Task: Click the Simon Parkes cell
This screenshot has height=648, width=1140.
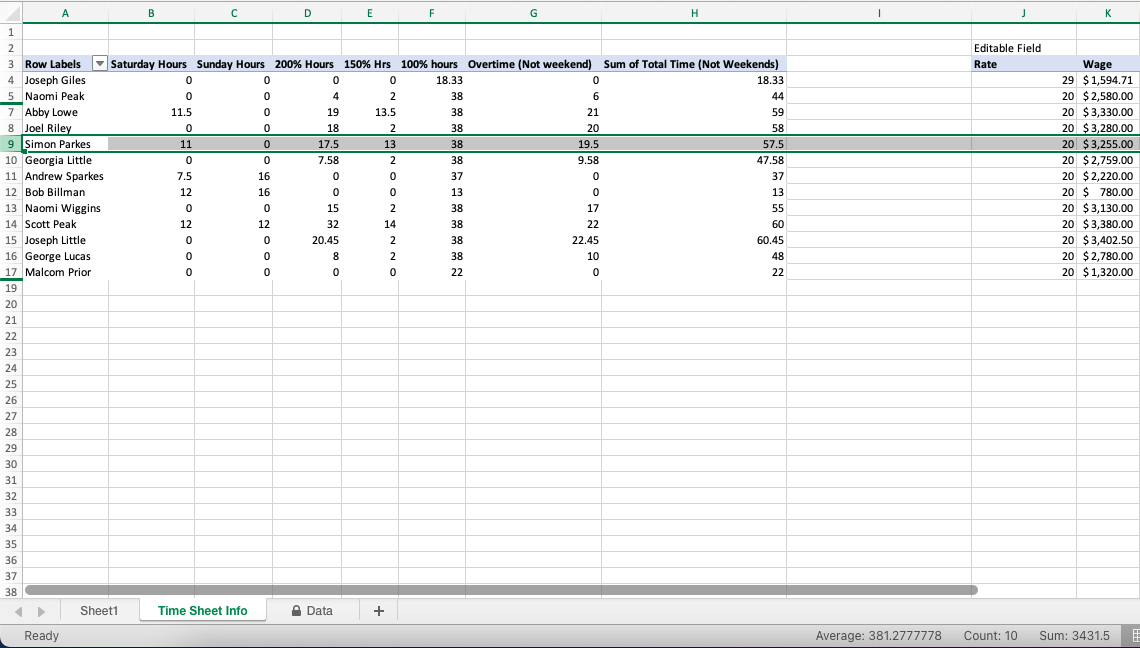Action: coord(65,144)
